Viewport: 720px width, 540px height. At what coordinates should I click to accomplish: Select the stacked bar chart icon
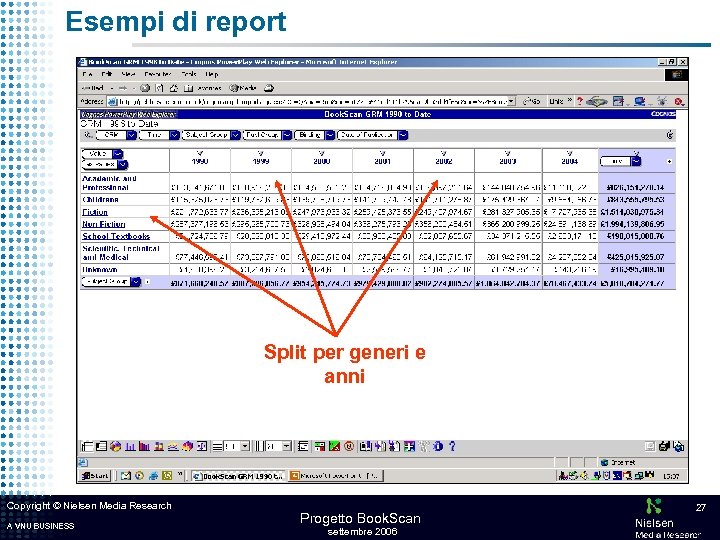(x=159, y=446)
